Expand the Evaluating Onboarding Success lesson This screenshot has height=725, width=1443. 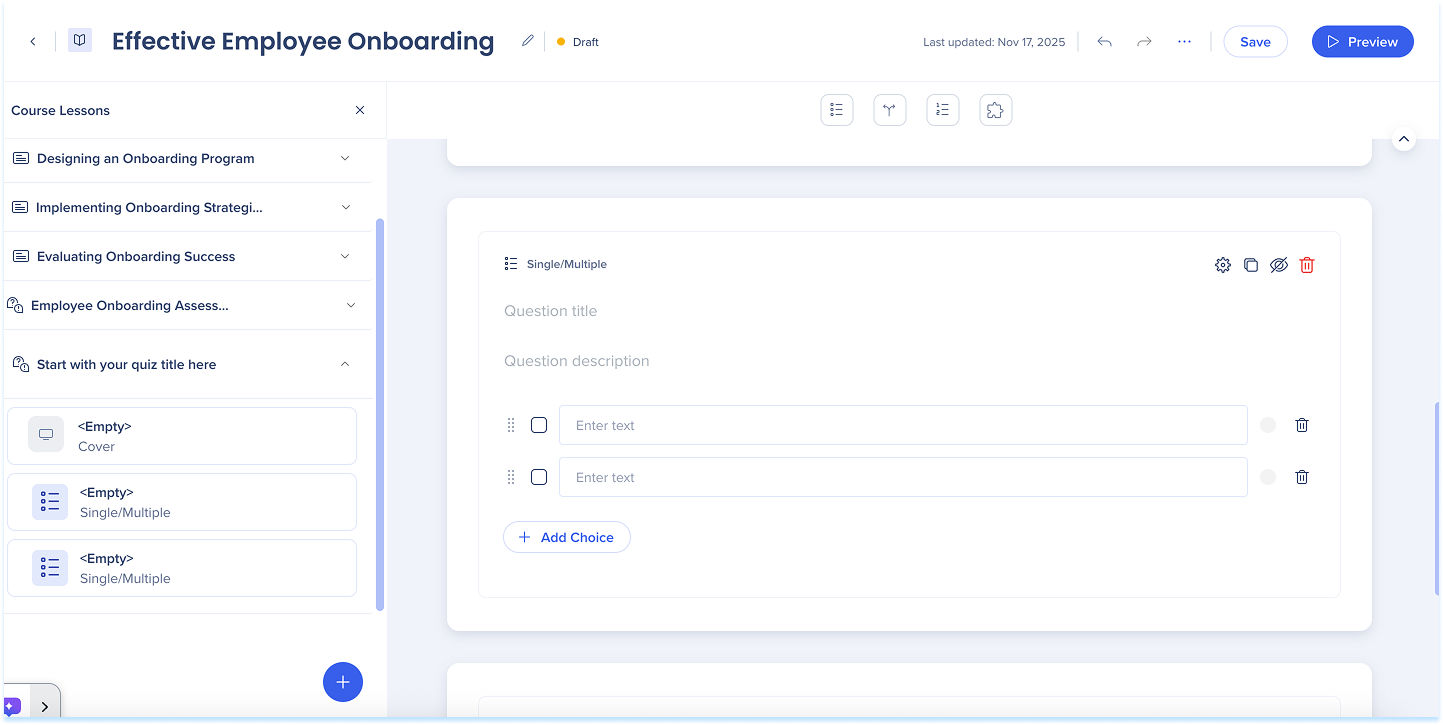345,256
